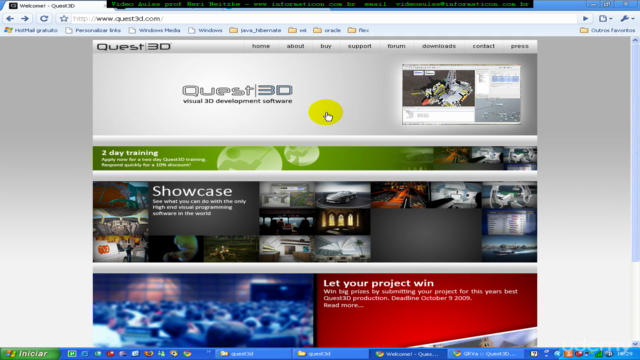Click the green network signal tray icon
The width and height of the screenshot is (640, 360).
(599, 353)
